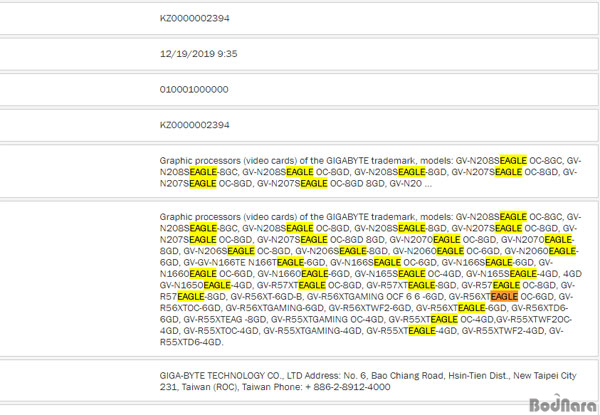
Task: Click company name GIGA-BYTE TECHNOLOGY CO., LTD
Action: pyautogui.click(x=230, y=376)
